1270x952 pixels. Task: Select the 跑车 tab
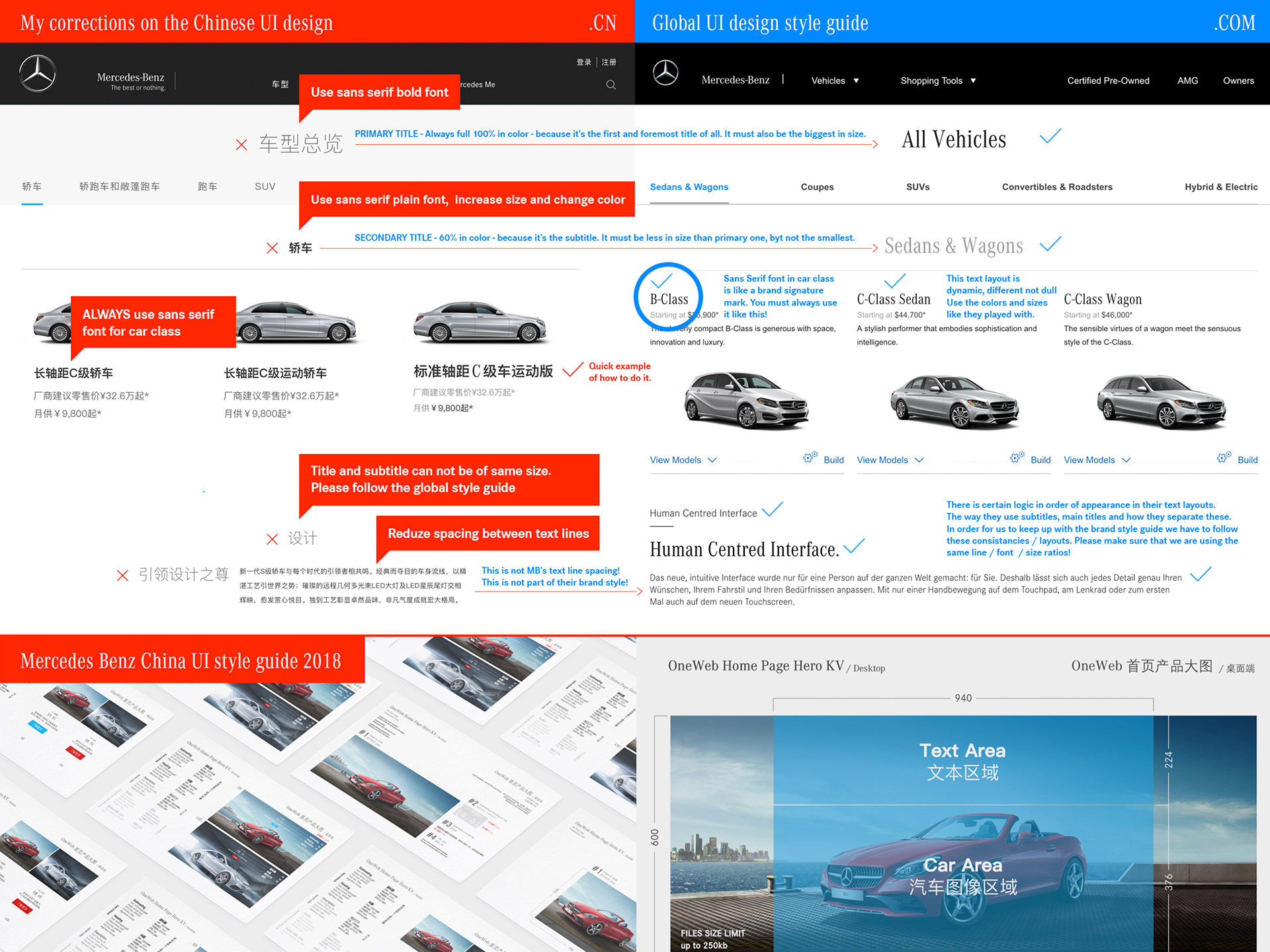click(x=208, y=186)
